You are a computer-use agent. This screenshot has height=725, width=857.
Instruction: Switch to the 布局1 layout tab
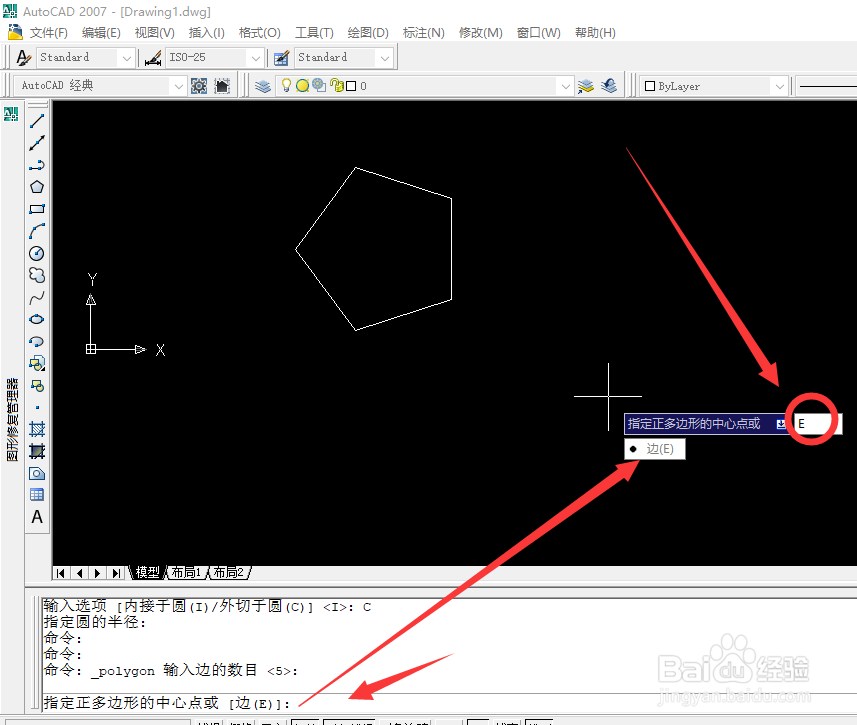(x=186, y=572)
